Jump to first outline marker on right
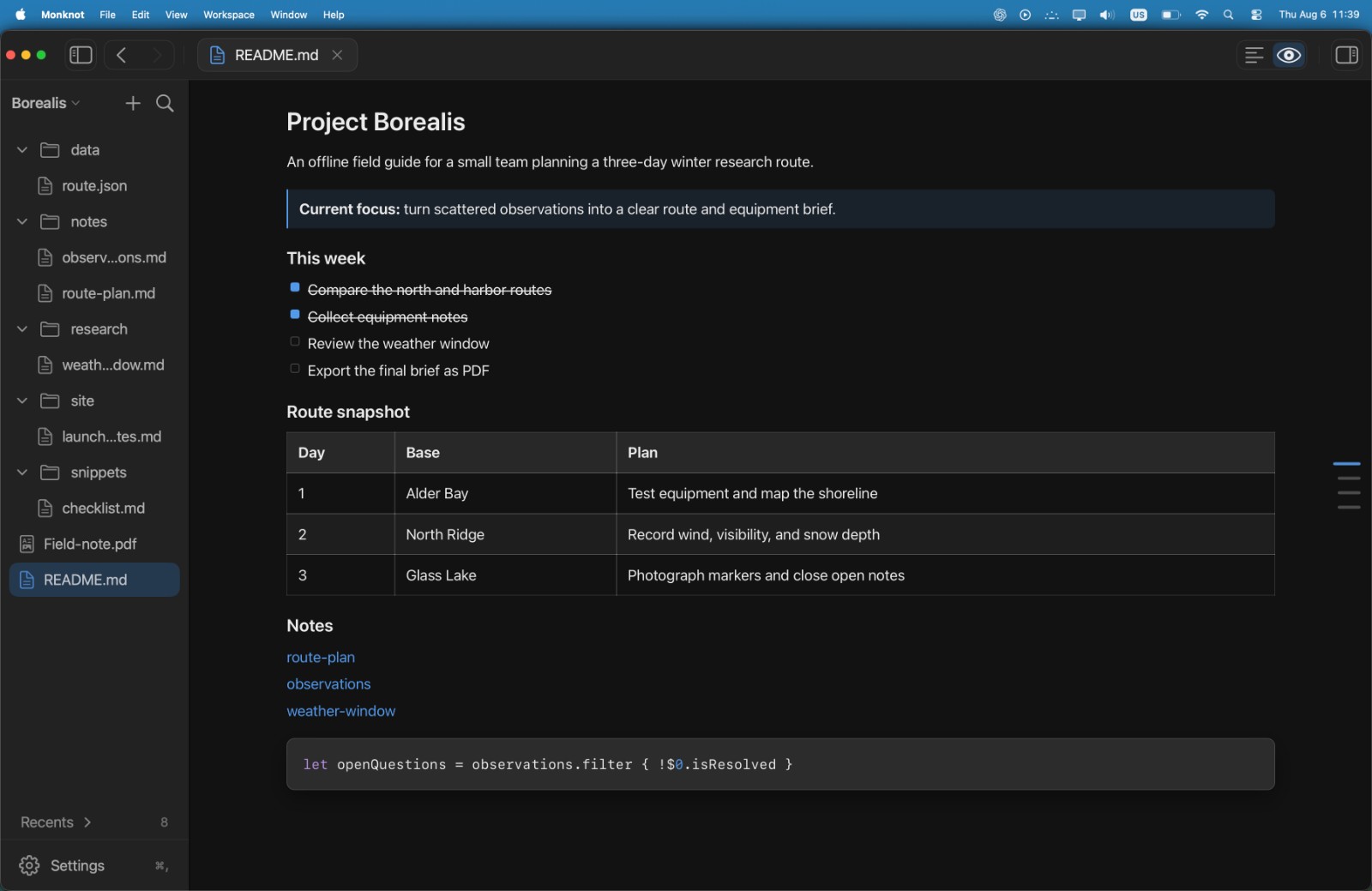This screenshot has height=891, width=1372. pyautogui.click(x=1346, y=464)
